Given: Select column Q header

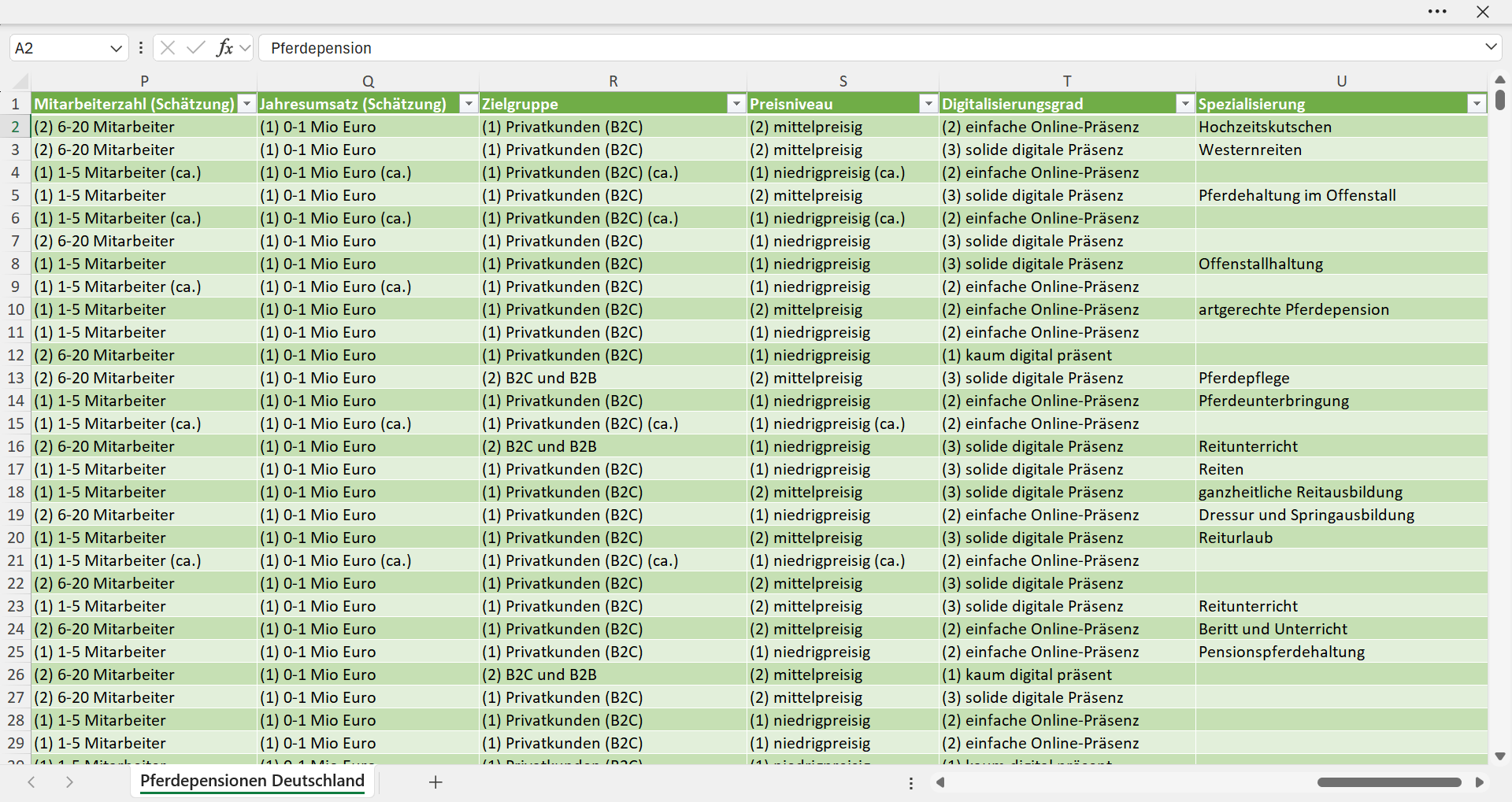Looking at the screenshot, I should click(x=368, y=81).
